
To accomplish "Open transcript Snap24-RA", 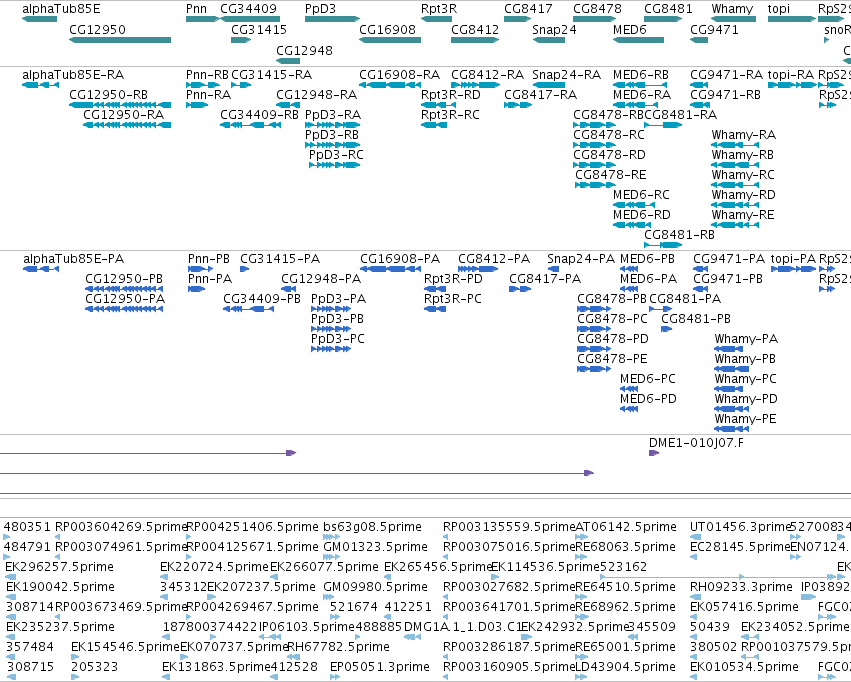I will click(x=567, y=75).
